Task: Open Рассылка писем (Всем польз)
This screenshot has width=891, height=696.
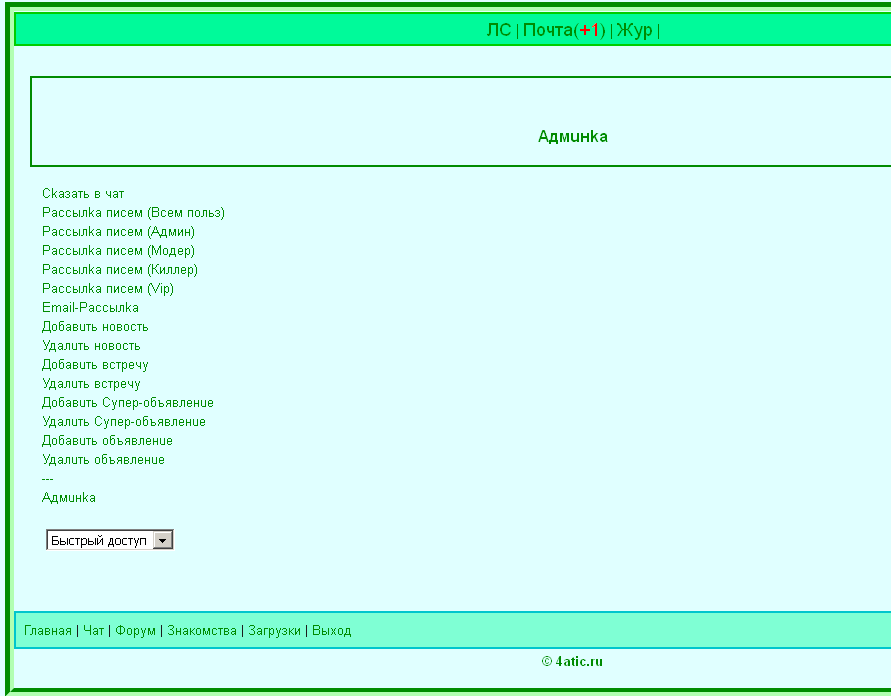Action: 133,213
